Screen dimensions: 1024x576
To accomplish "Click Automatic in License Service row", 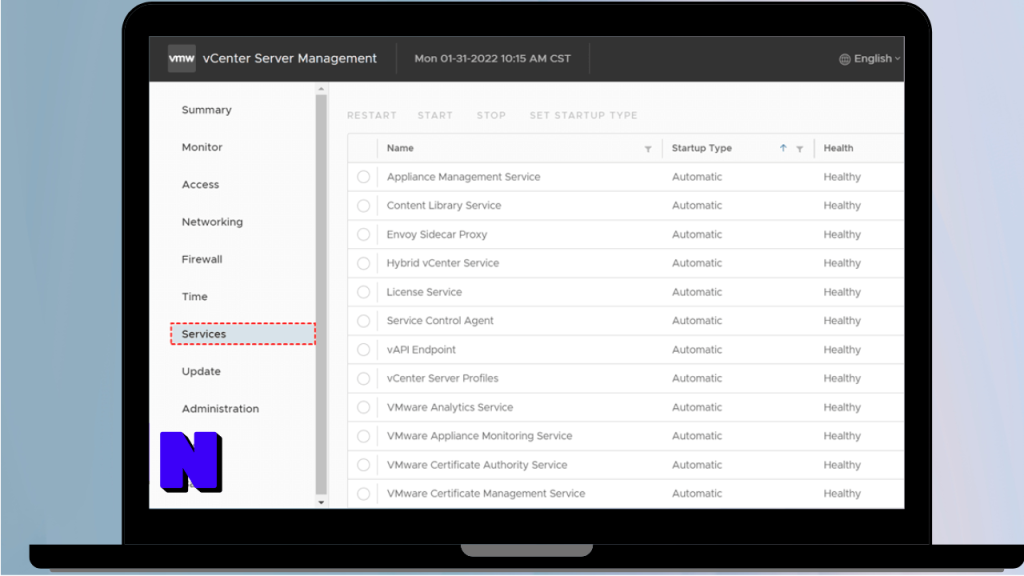I will (697, 292).
